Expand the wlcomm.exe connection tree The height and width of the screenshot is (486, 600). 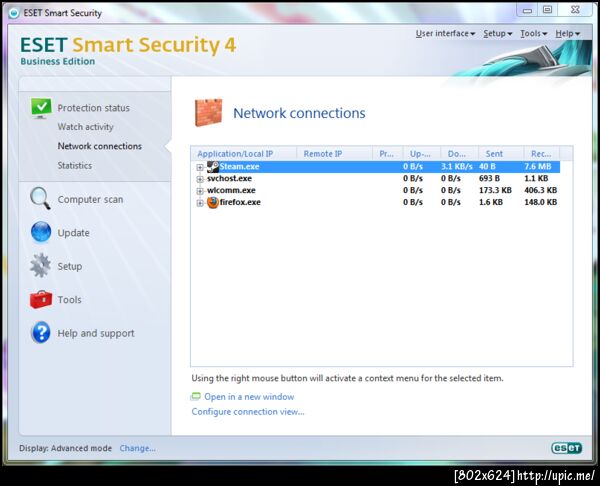tap(200, 191)
